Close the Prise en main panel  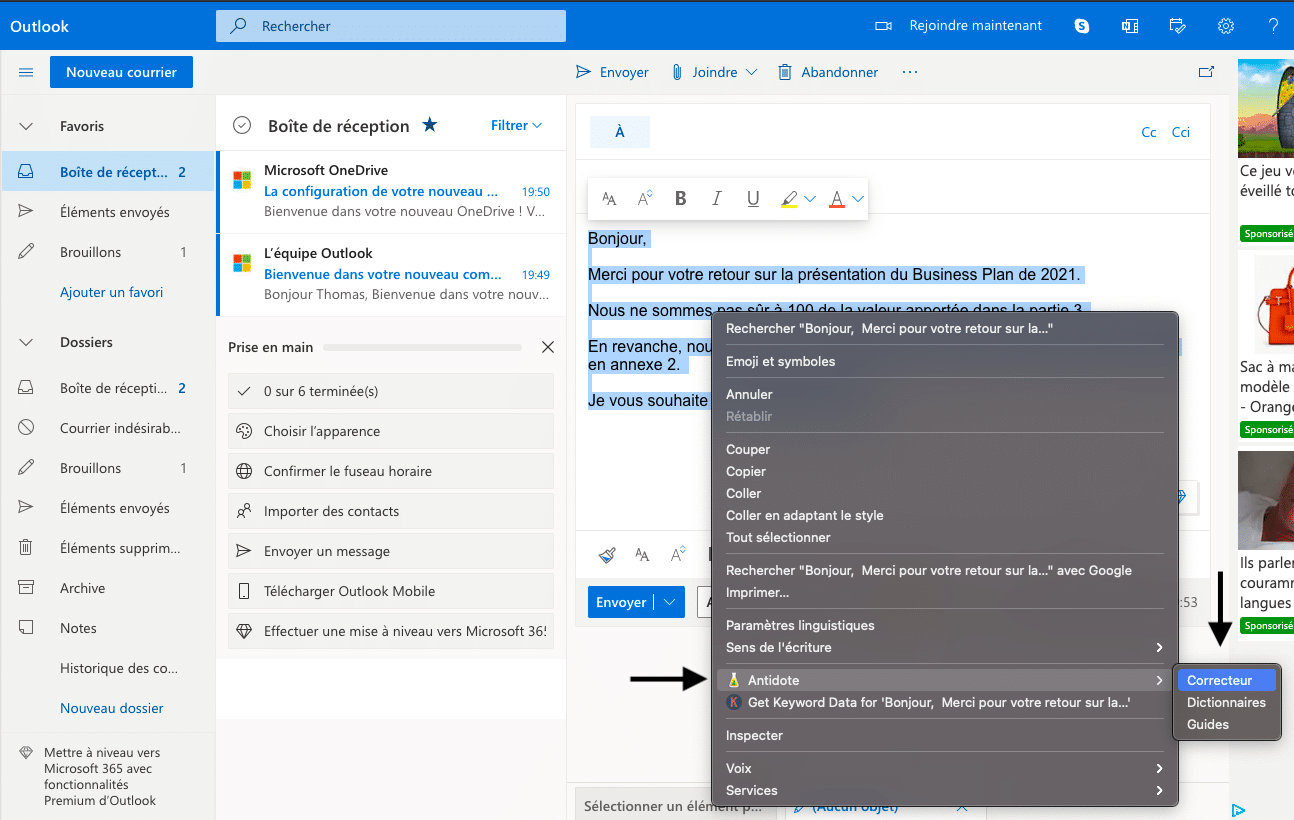[547, 347]
